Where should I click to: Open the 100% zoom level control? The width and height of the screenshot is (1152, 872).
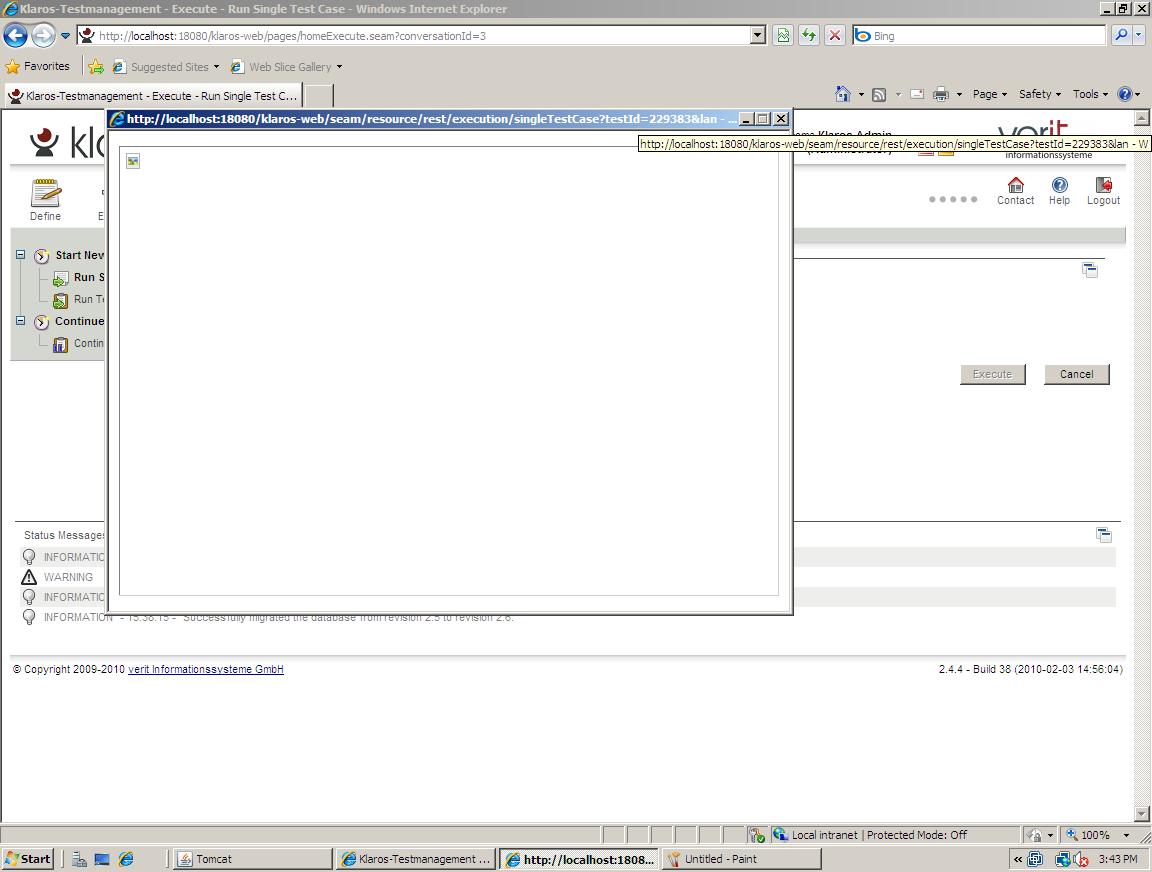[x=1098, y=835]
